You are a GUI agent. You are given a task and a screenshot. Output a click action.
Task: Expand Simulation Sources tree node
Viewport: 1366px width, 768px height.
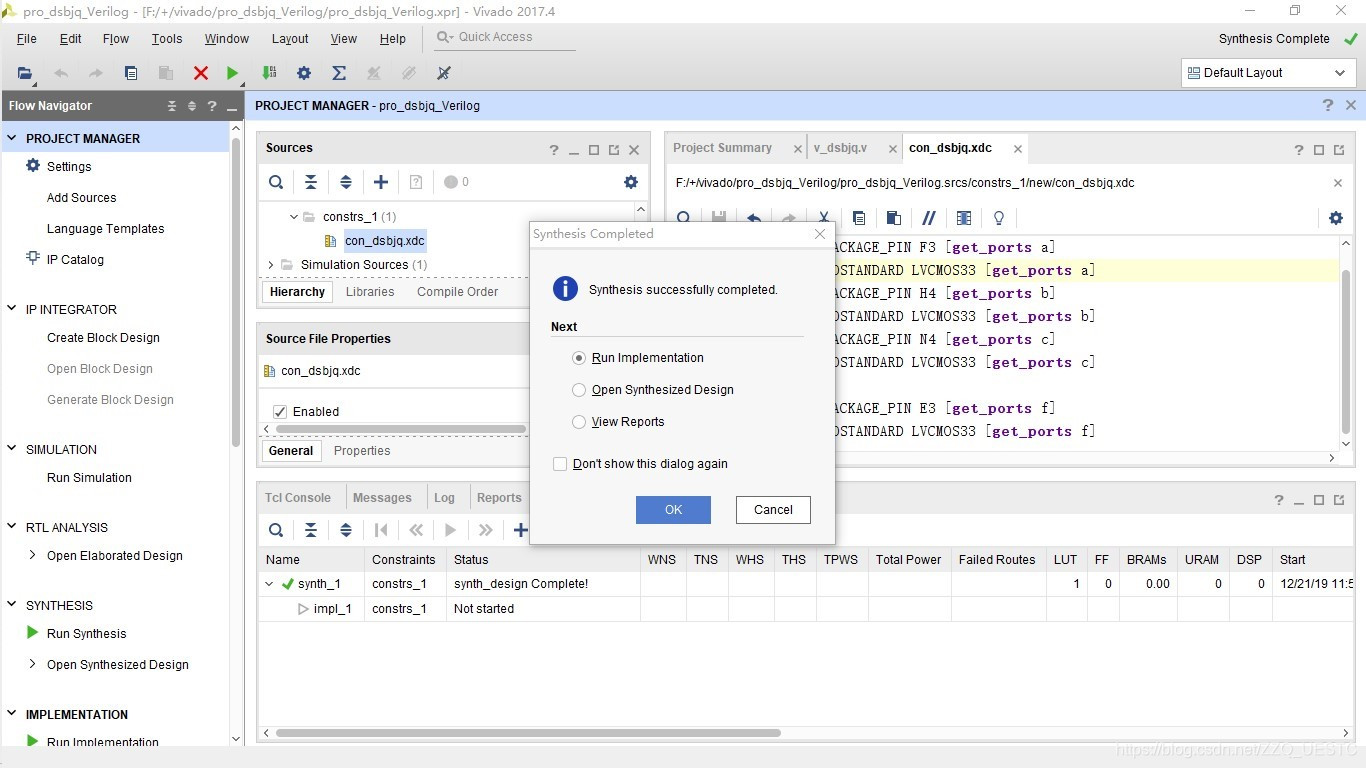(271, 265)
